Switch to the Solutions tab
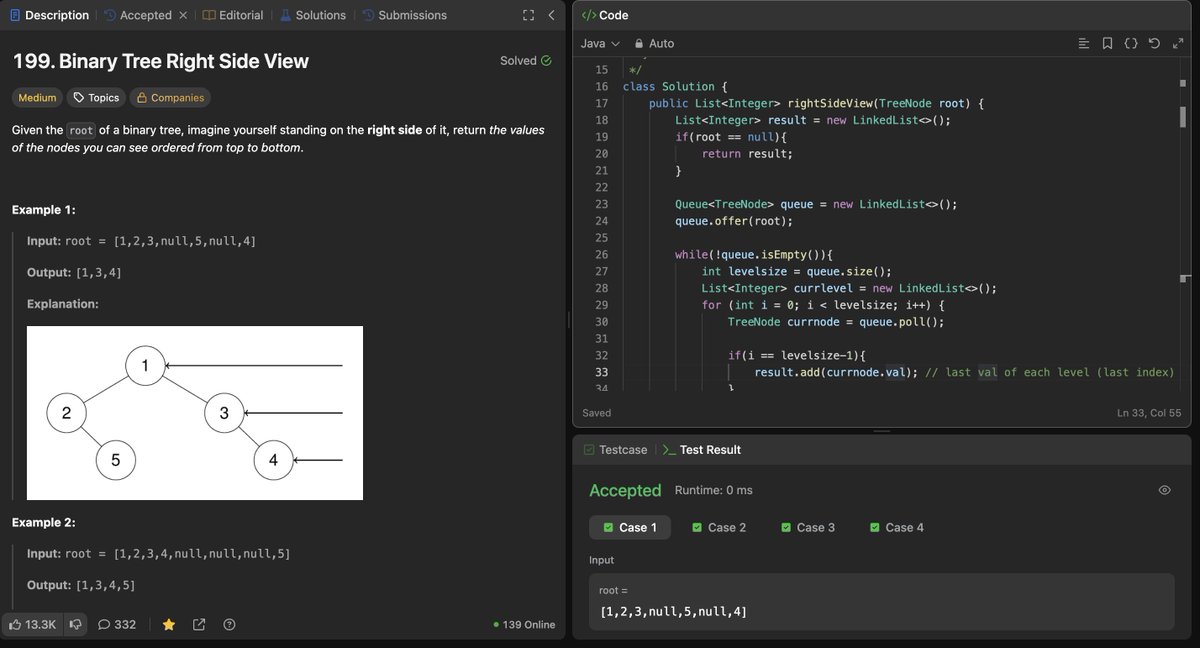The image size is (1200, 648). click(x=313, y=15)
